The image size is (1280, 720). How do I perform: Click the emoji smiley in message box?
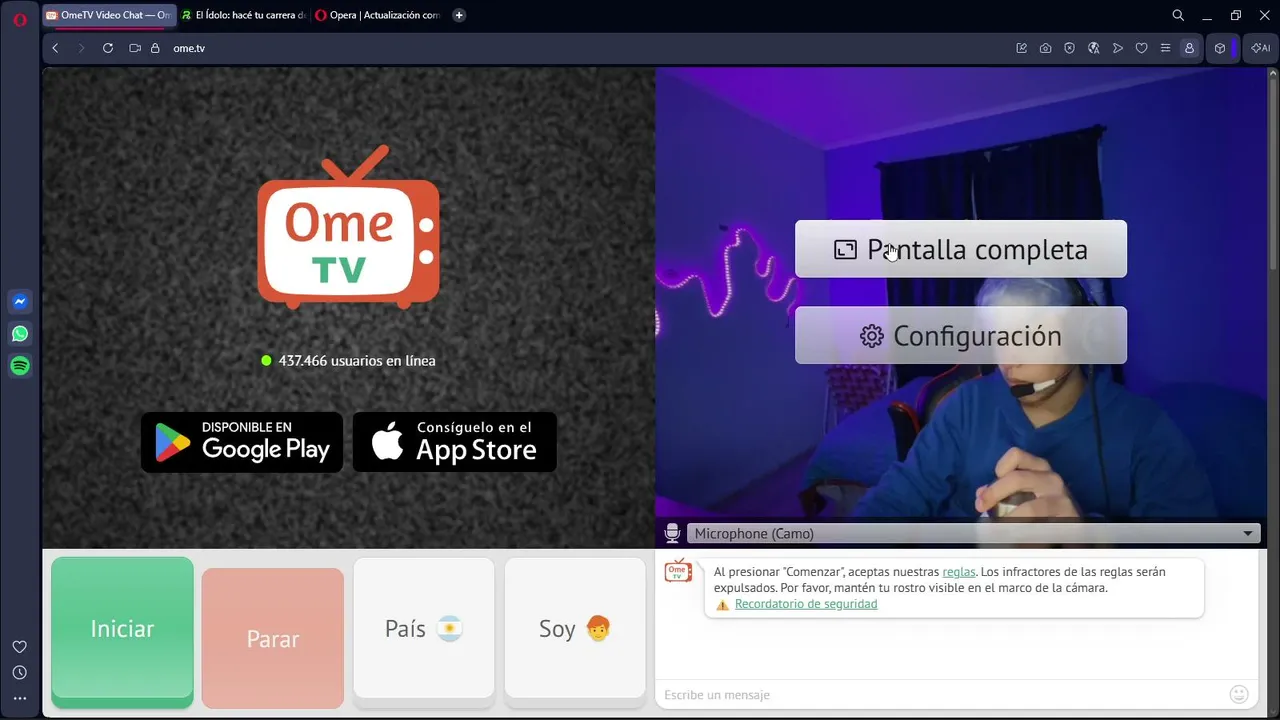1239,694
